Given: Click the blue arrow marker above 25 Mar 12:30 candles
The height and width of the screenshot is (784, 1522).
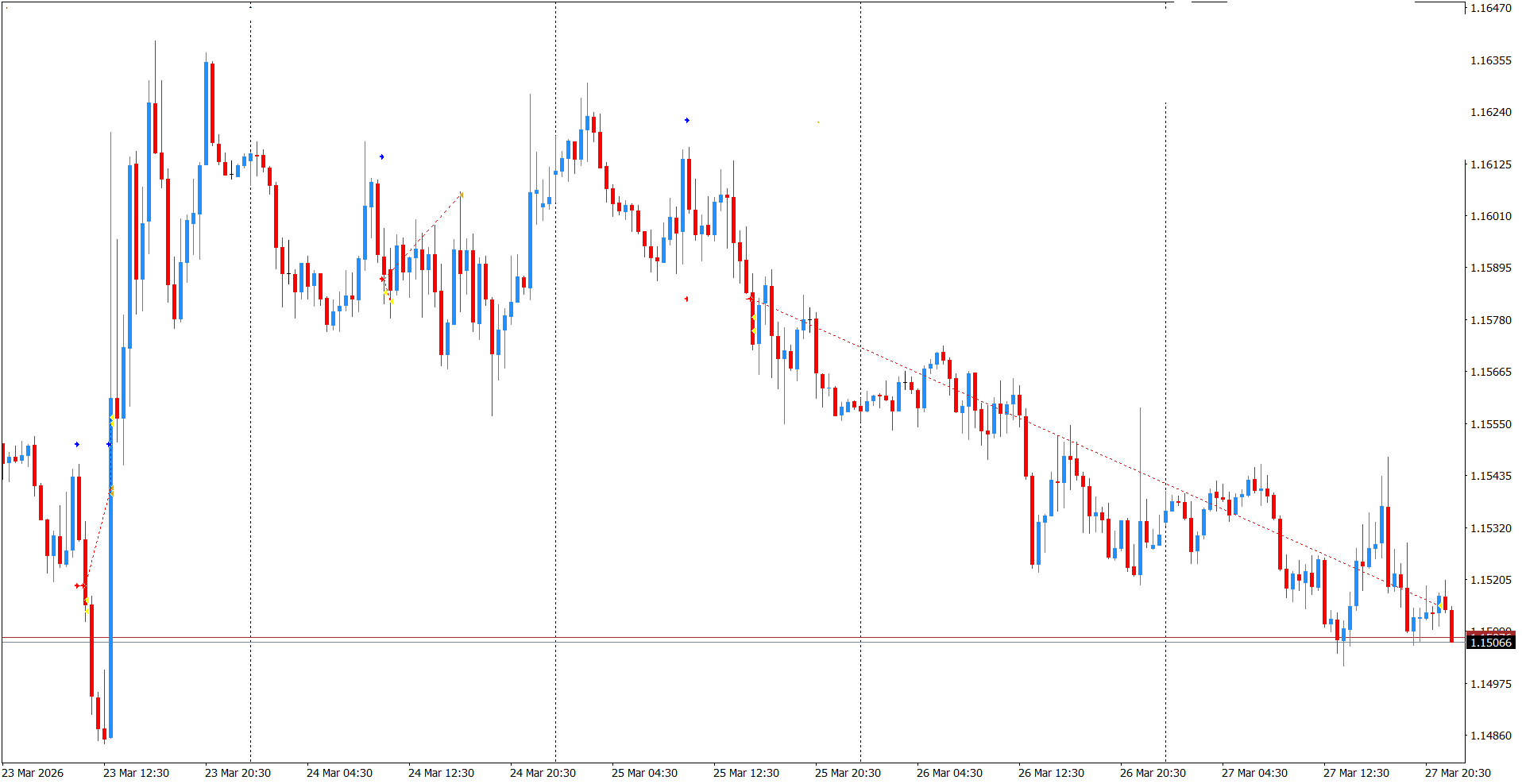Looking at the screenshot, I should [x=687, y=121].
